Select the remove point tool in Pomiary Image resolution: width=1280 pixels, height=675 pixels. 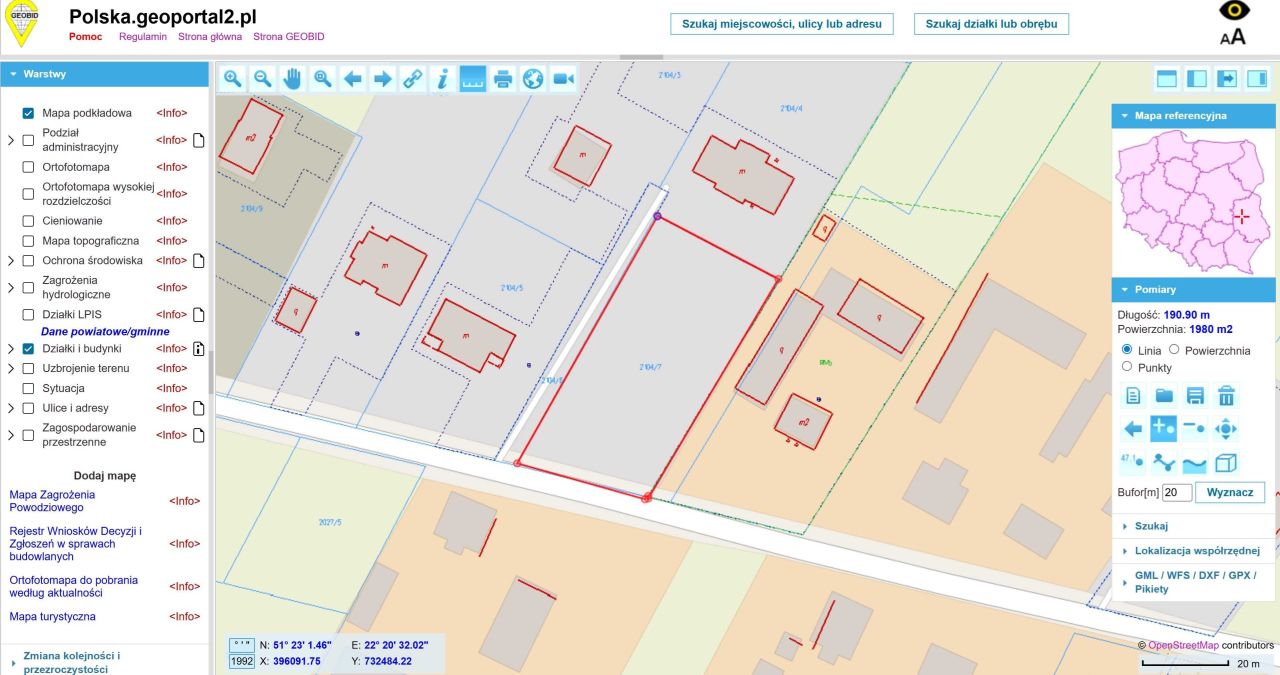[1195, 429]
